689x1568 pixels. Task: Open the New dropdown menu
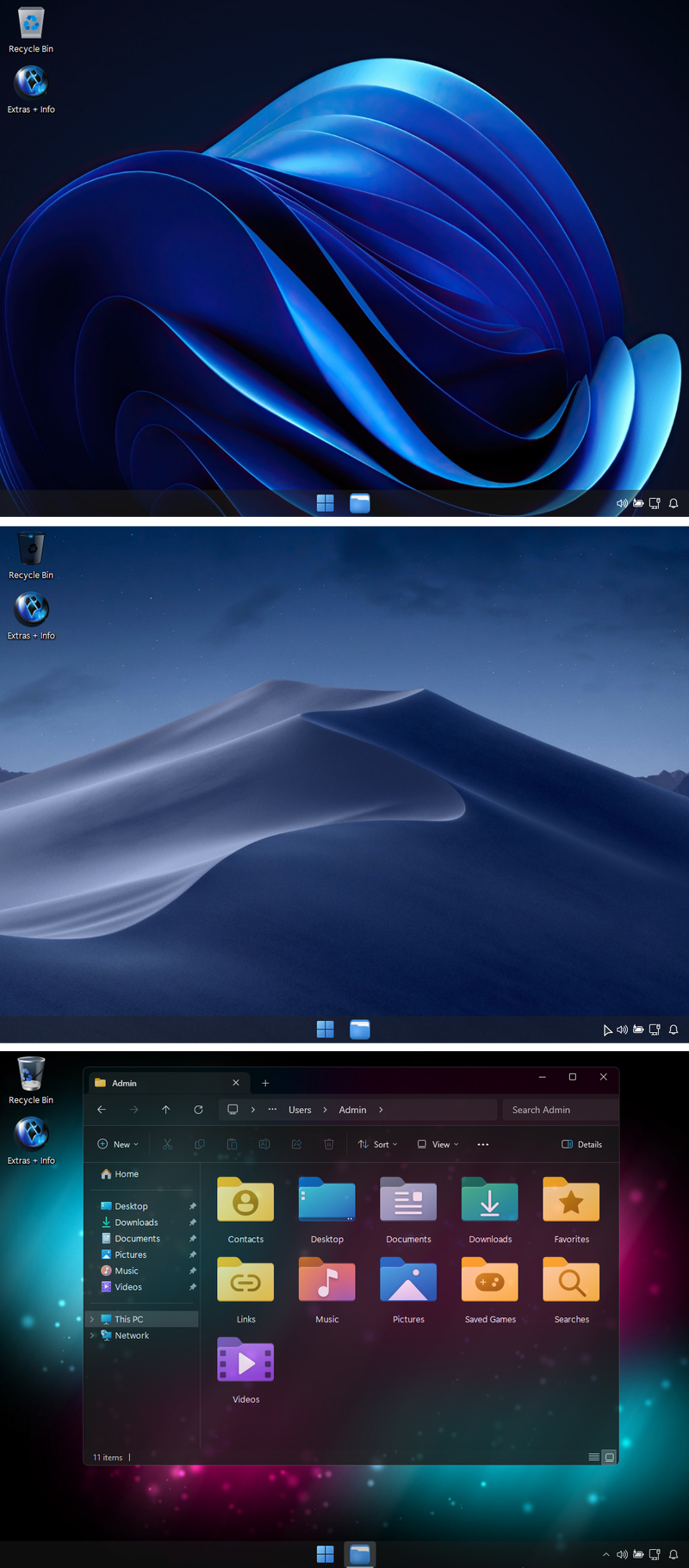click(x=118, y=1144)
